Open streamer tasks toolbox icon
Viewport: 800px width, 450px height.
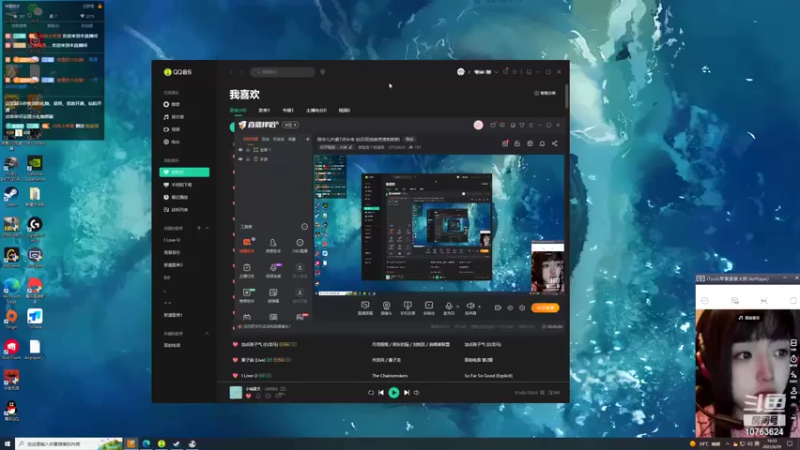pyautogui.click(x=247, y=270)
